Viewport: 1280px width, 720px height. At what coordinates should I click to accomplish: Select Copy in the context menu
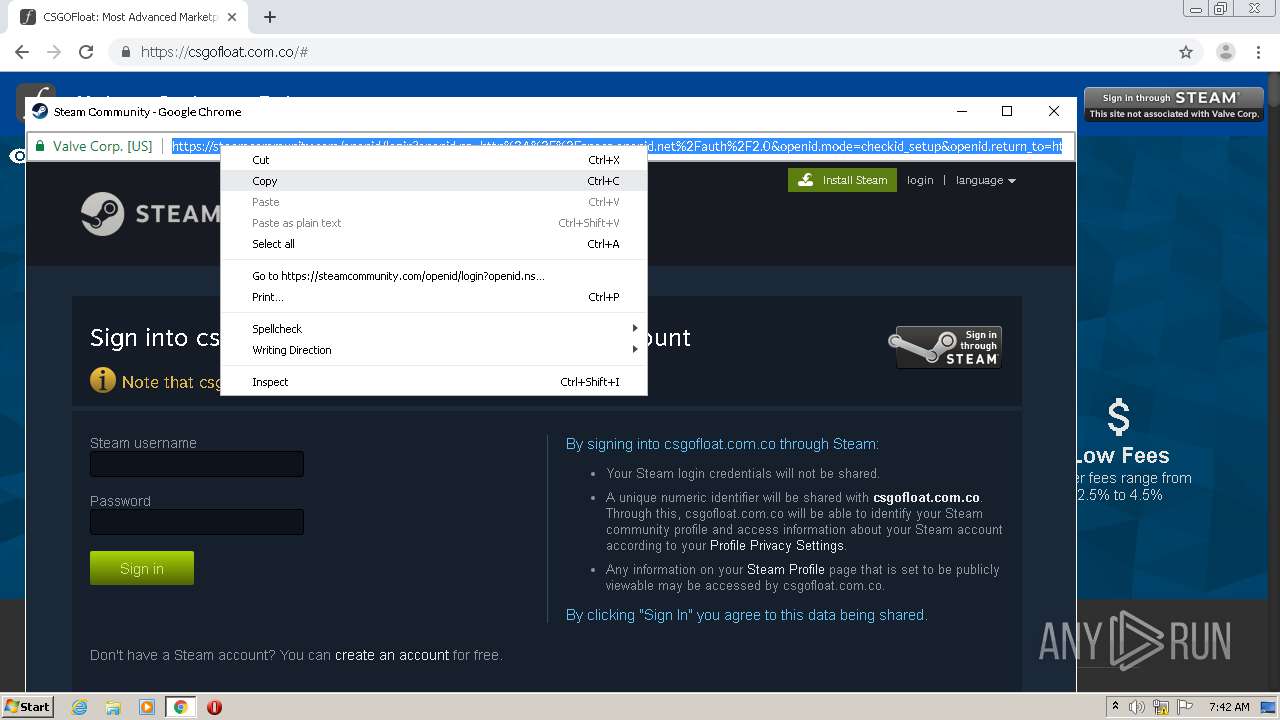point(434,181)
